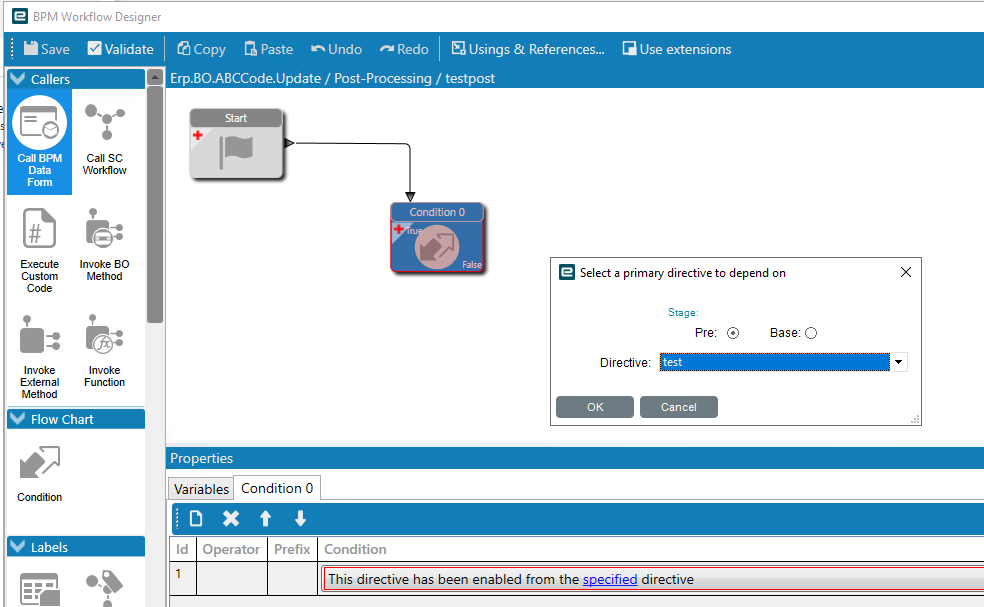Click OK in the directive dialog
The height and width of the screenshot is (607, 984).
pos(595,407)
